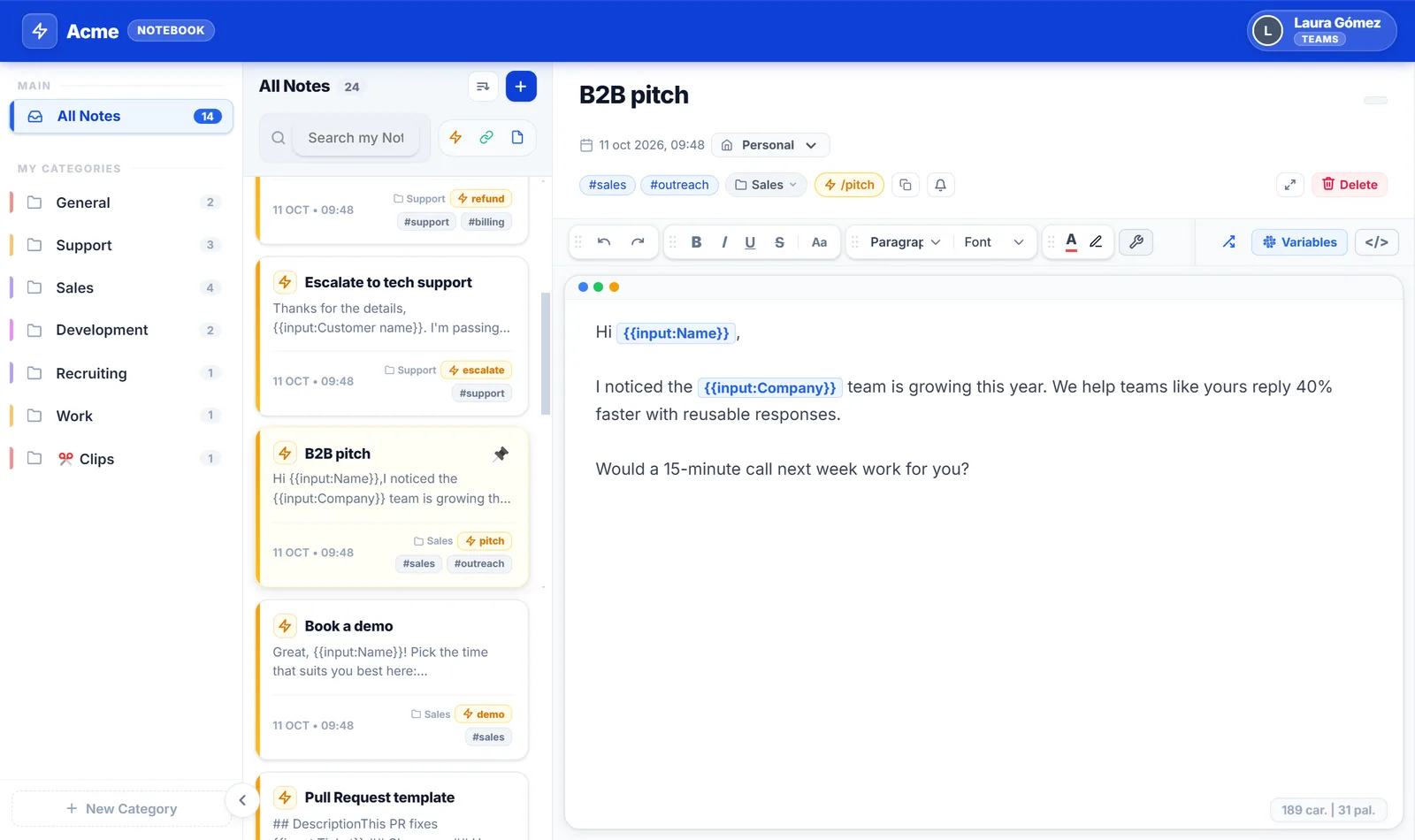
Task: Open the Personal visibility dropdown
Action: pos(770,145)
